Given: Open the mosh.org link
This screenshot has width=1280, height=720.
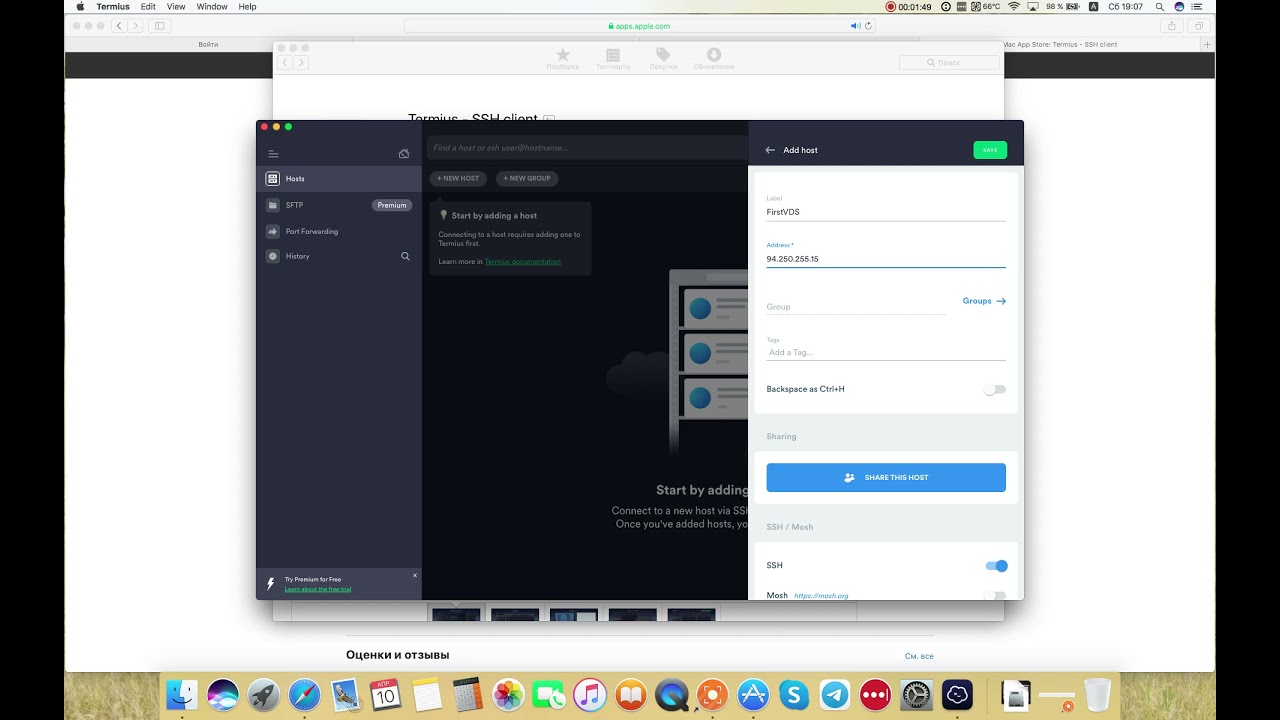Looking at the screenshot, I should tap(821, 596).
